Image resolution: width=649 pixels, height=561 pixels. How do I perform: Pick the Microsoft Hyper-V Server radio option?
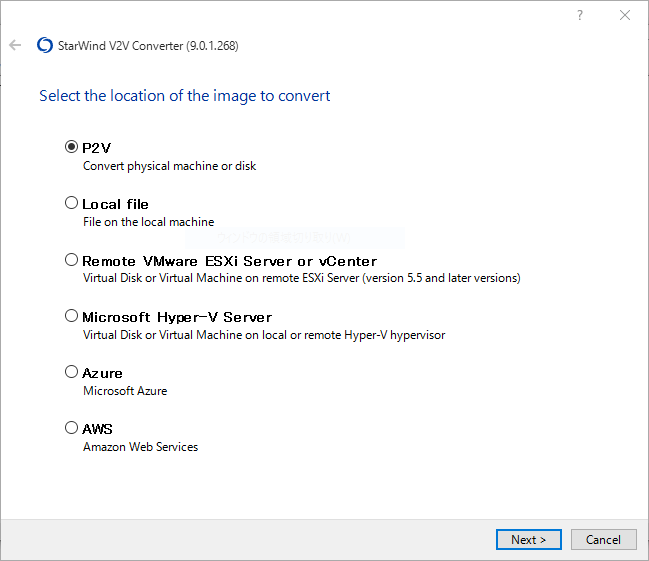click(71, 316)
